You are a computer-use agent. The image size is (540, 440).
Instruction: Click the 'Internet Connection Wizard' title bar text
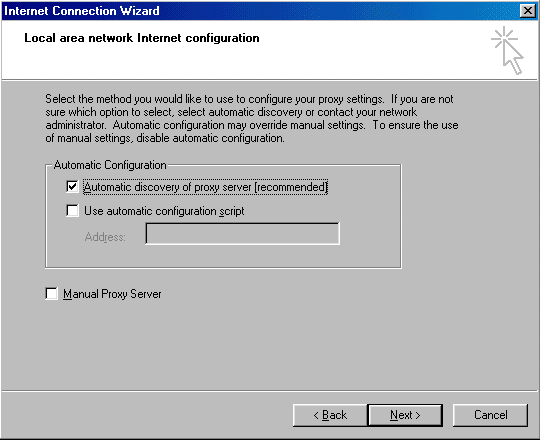point(82,11)
